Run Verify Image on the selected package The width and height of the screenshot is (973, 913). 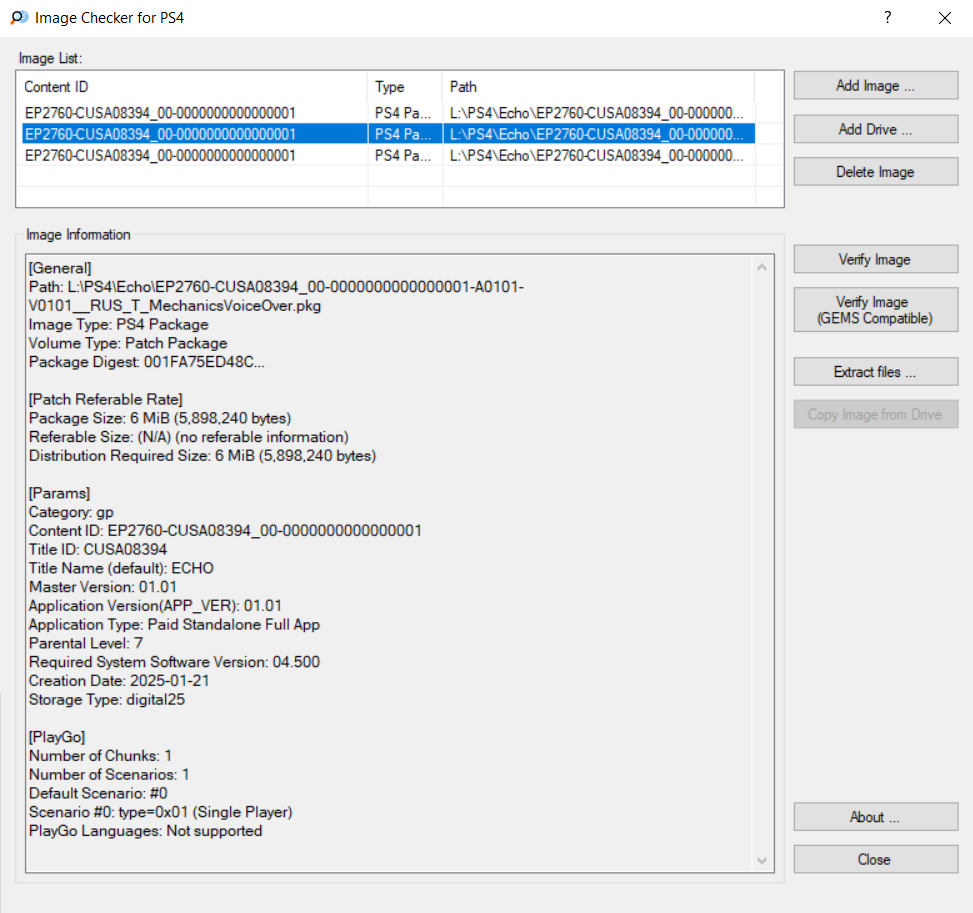pos(876,259)
